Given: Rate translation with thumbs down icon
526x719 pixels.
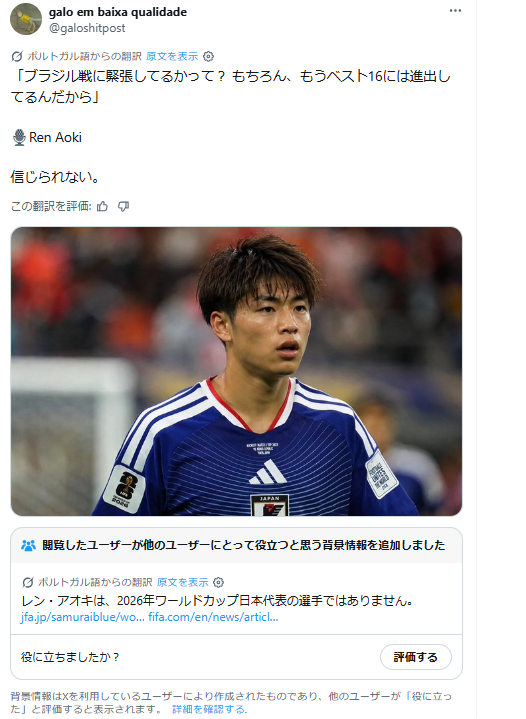Looking at the screenshot, I should [123, 206].
